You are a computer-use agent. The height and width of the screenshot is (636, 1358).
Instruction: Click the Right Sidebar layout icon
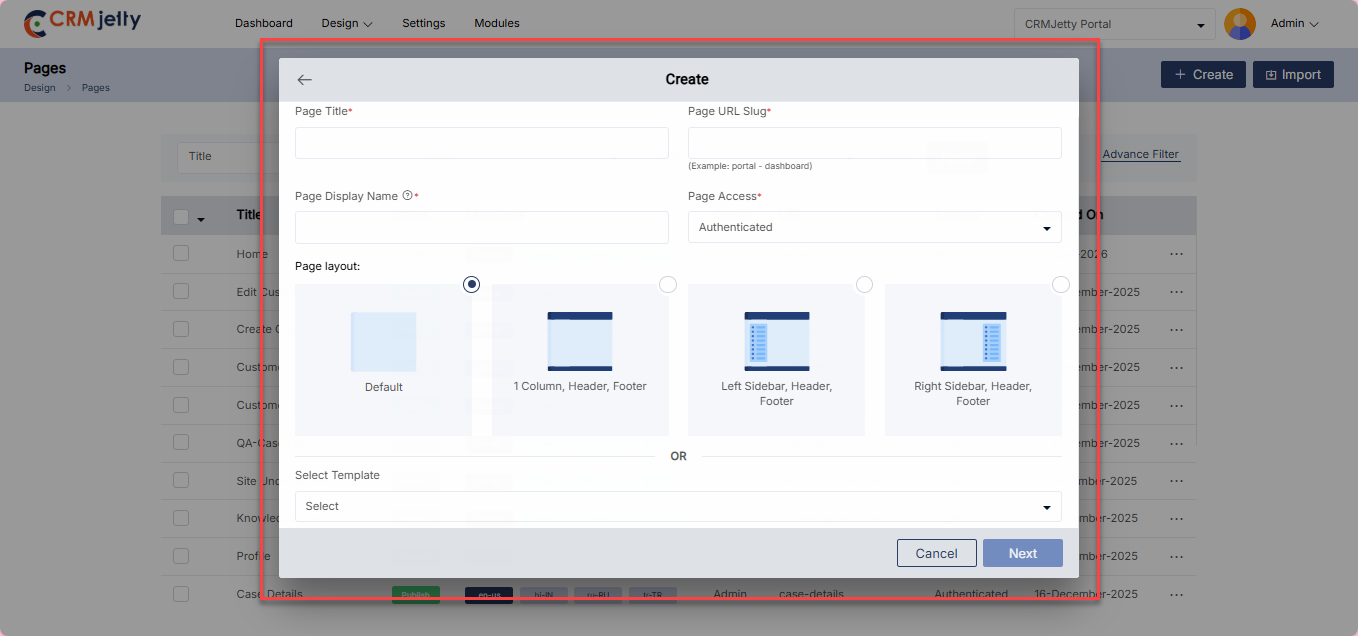tap(973, 342)
